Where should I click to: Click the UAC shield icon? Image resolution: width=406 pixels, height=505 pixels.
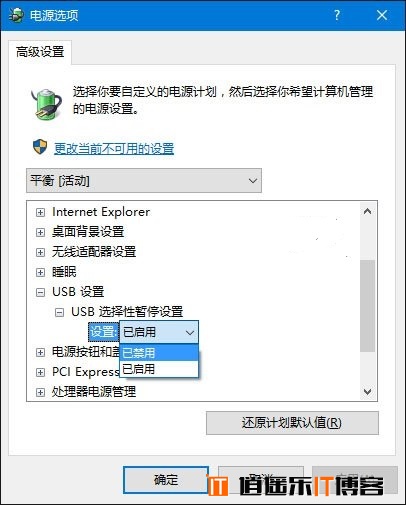40,147
